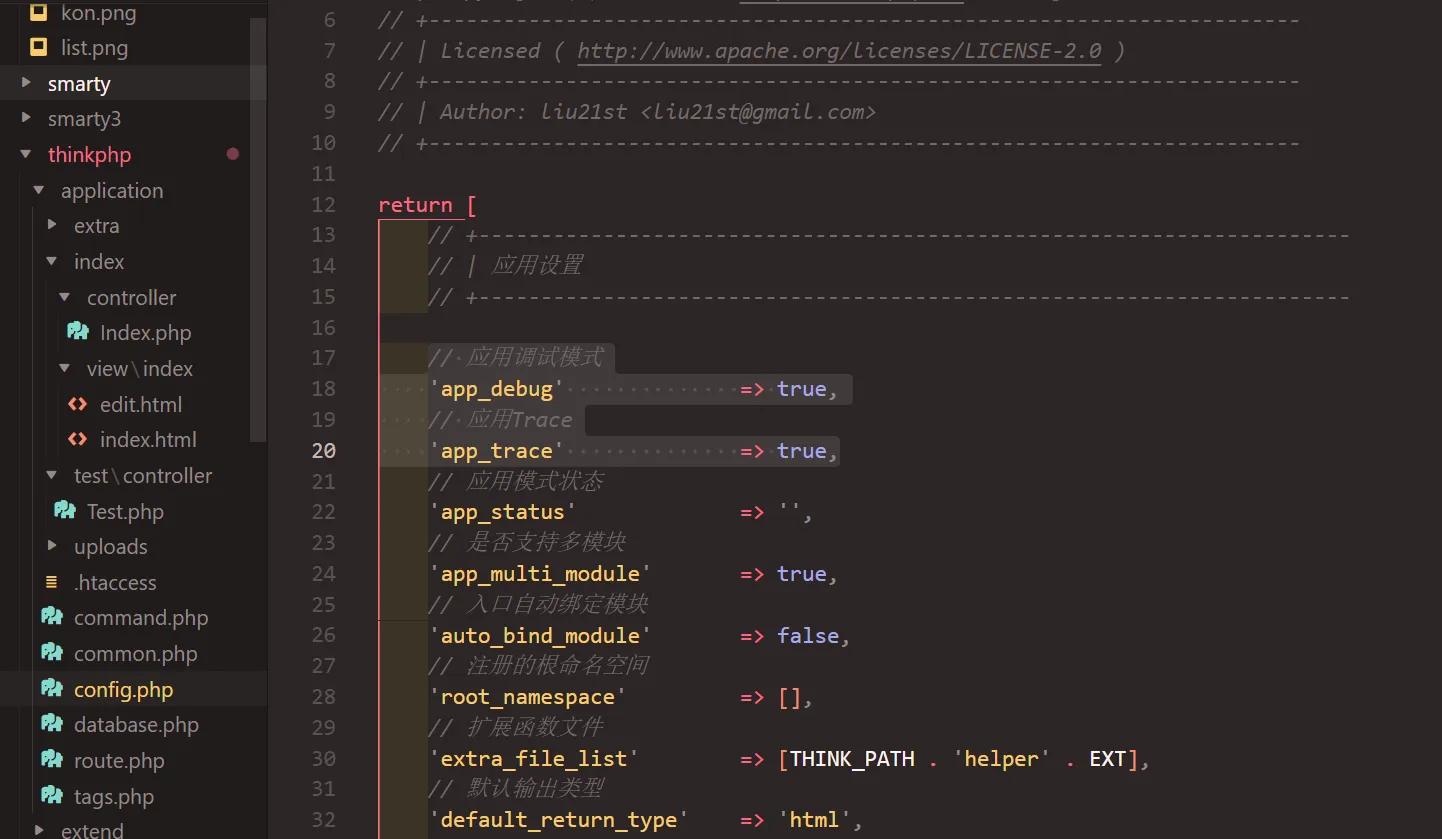Viewport: 1442px width, 839px height.
Task: Open tags.php in the file tree
Action: click(x=114, y=797)
